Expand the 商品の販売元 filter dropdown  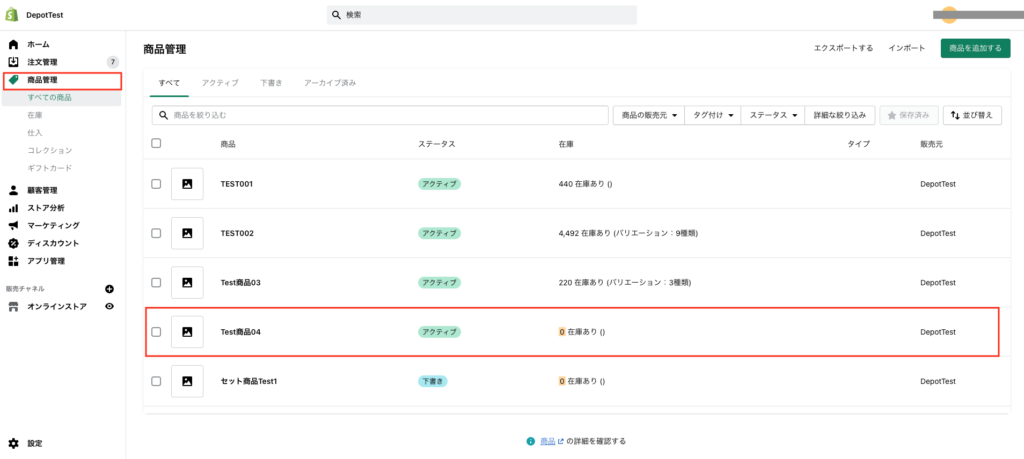646,115
